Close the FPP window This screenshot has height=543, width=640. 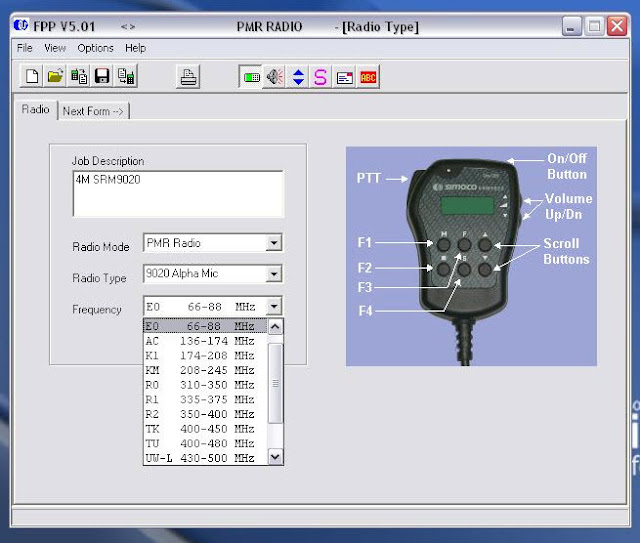617,27
